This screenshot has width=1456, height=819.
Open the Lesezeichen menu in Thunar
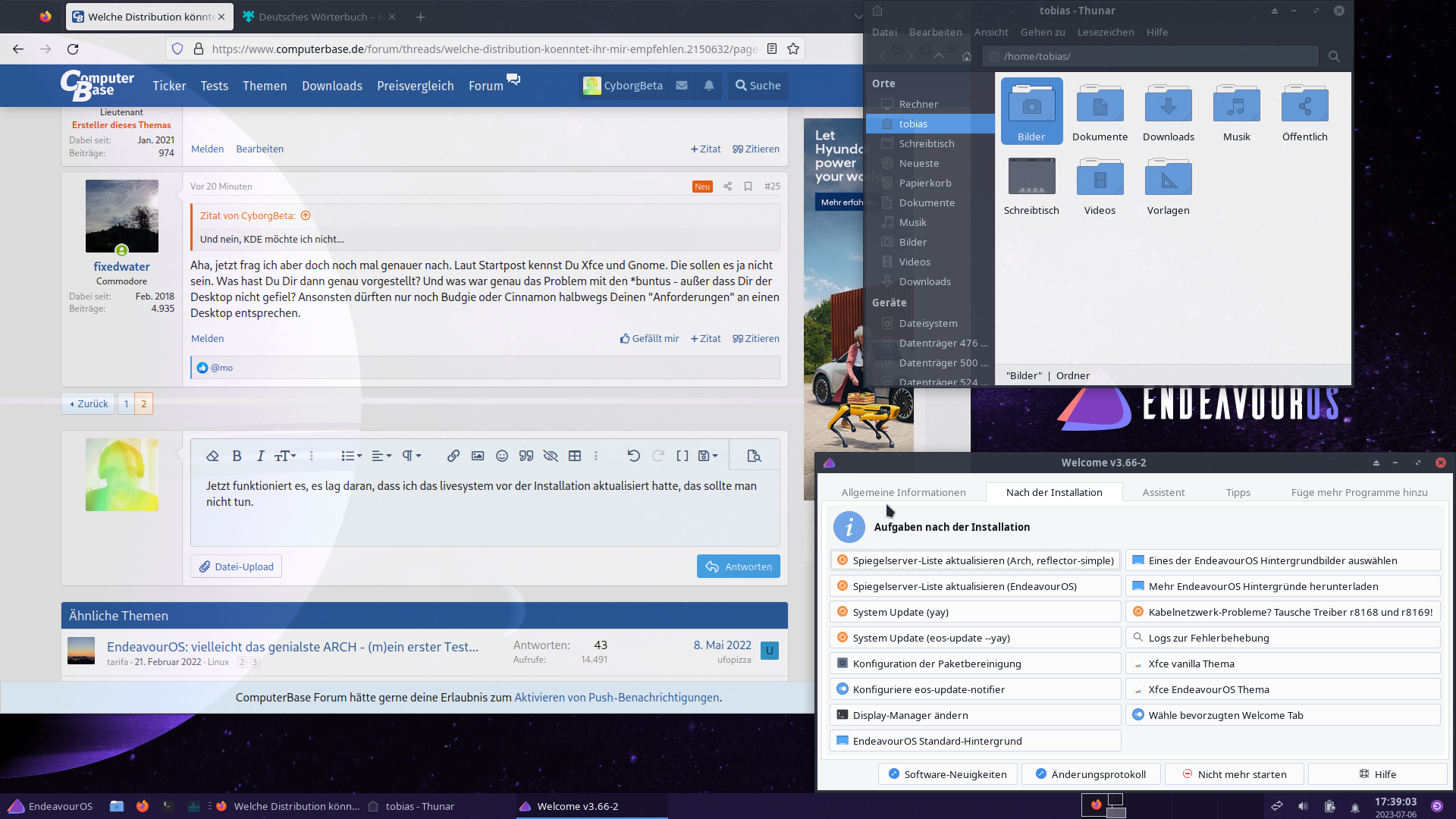1105,32
